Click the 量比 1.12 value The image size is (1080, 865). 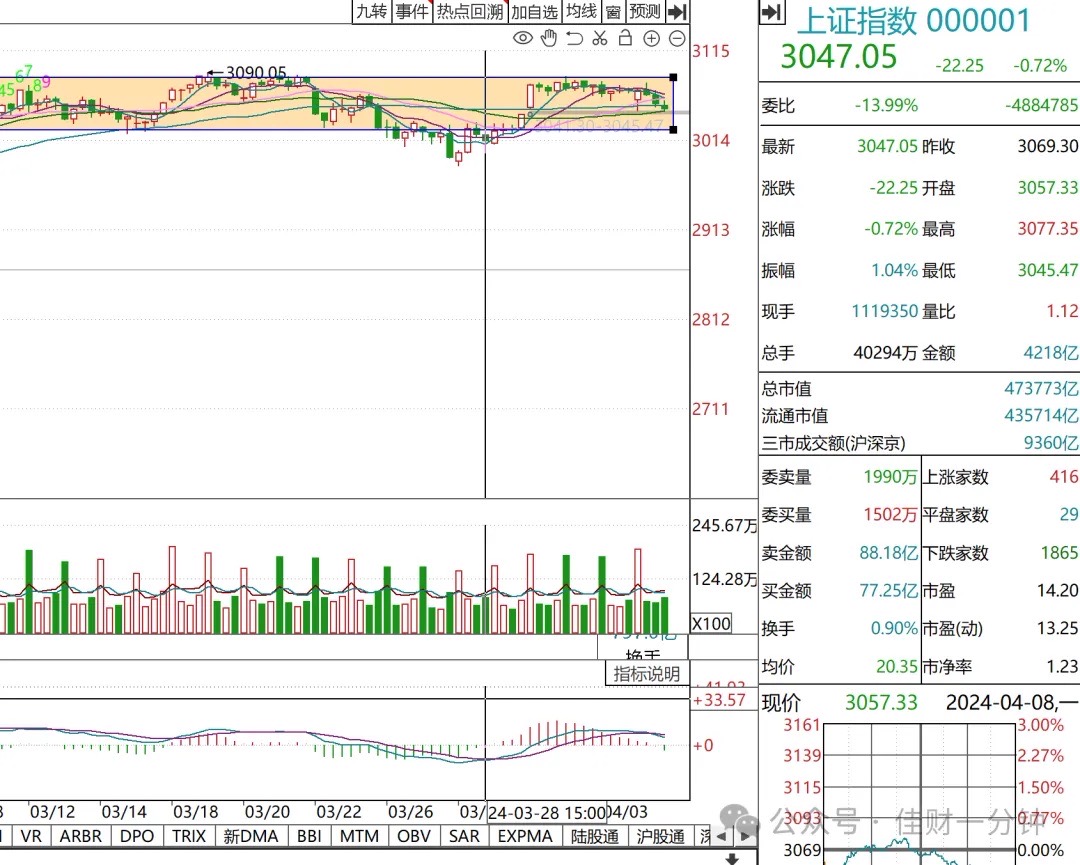point(1062,311)
